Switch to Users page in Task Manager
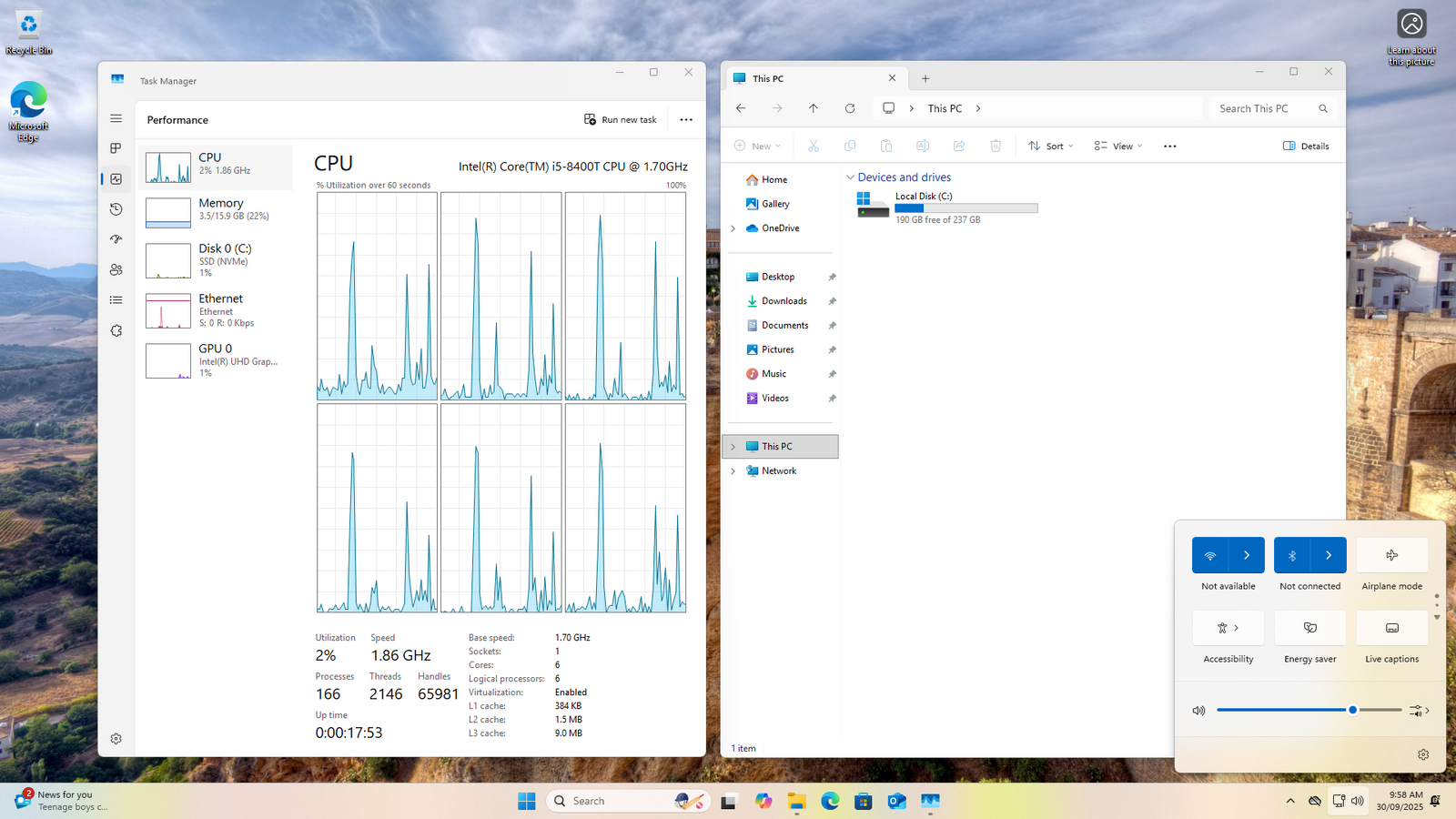The image size is (1456, 819). (x=116, y=270)
